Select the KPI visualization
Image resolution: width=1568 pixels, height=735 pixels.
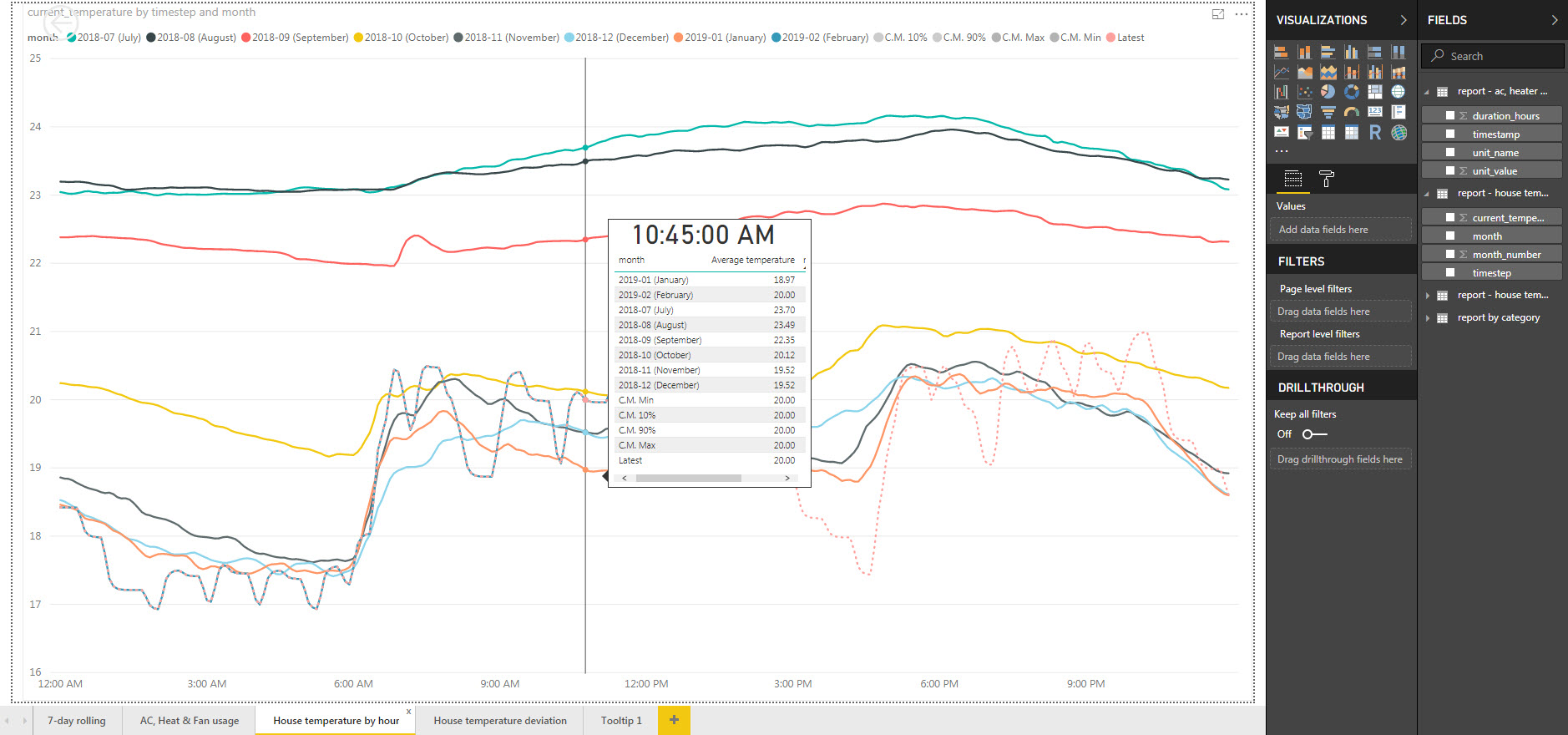(x=1281, y=132)
